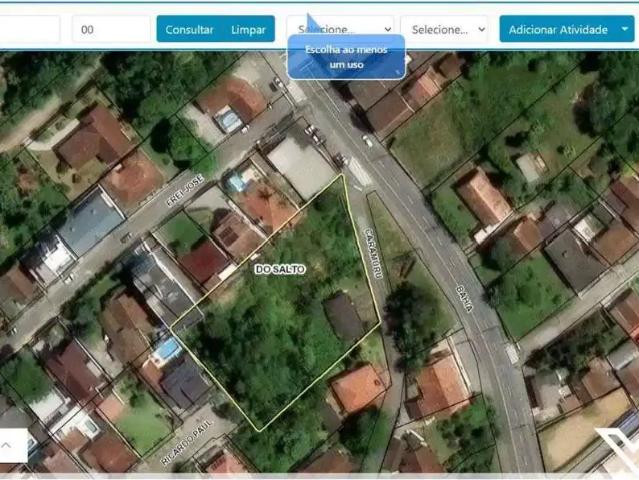Click the CARAMURU street label
Screen dimensions: 639x480
pos(373,253)
